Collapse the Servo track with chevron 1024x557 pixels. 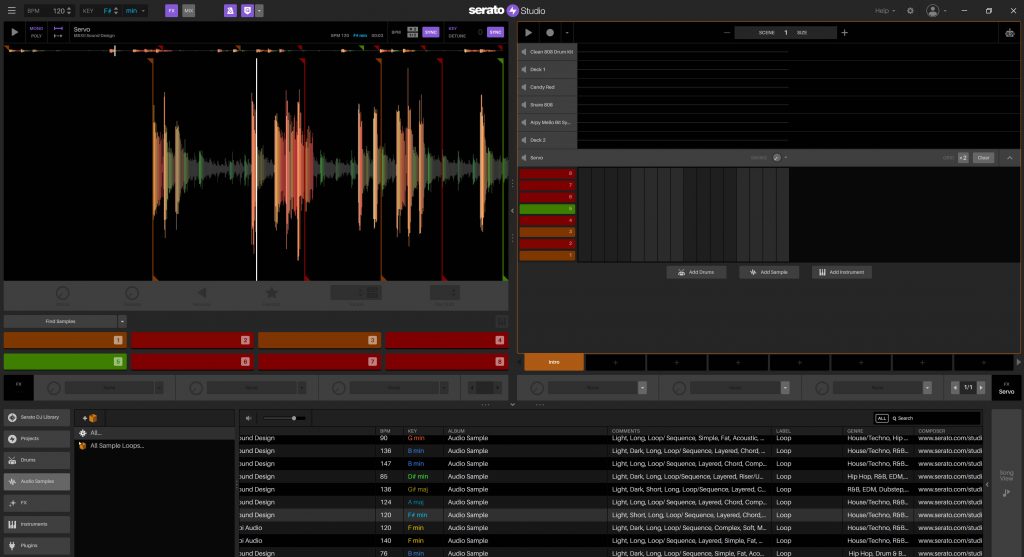1010,157
